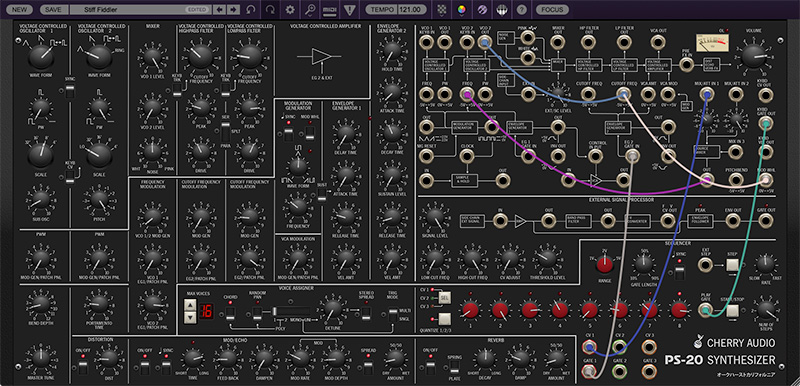800x386 pixels.
Task: Toggle the modulation generator MOD WHL switch
Action: click(310, 134)
